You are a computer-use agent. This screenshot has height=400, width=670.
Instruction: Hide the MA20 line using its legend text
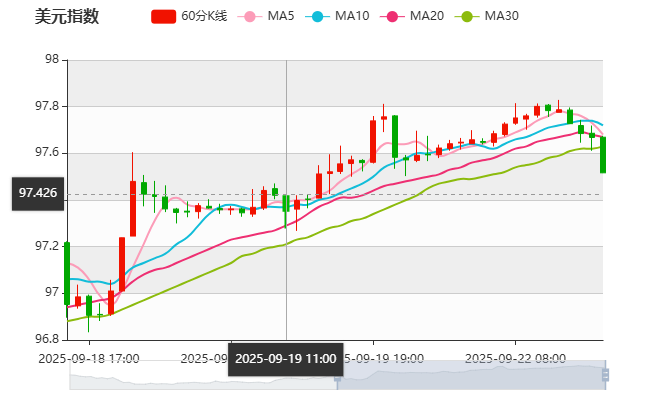click(426, 17)
